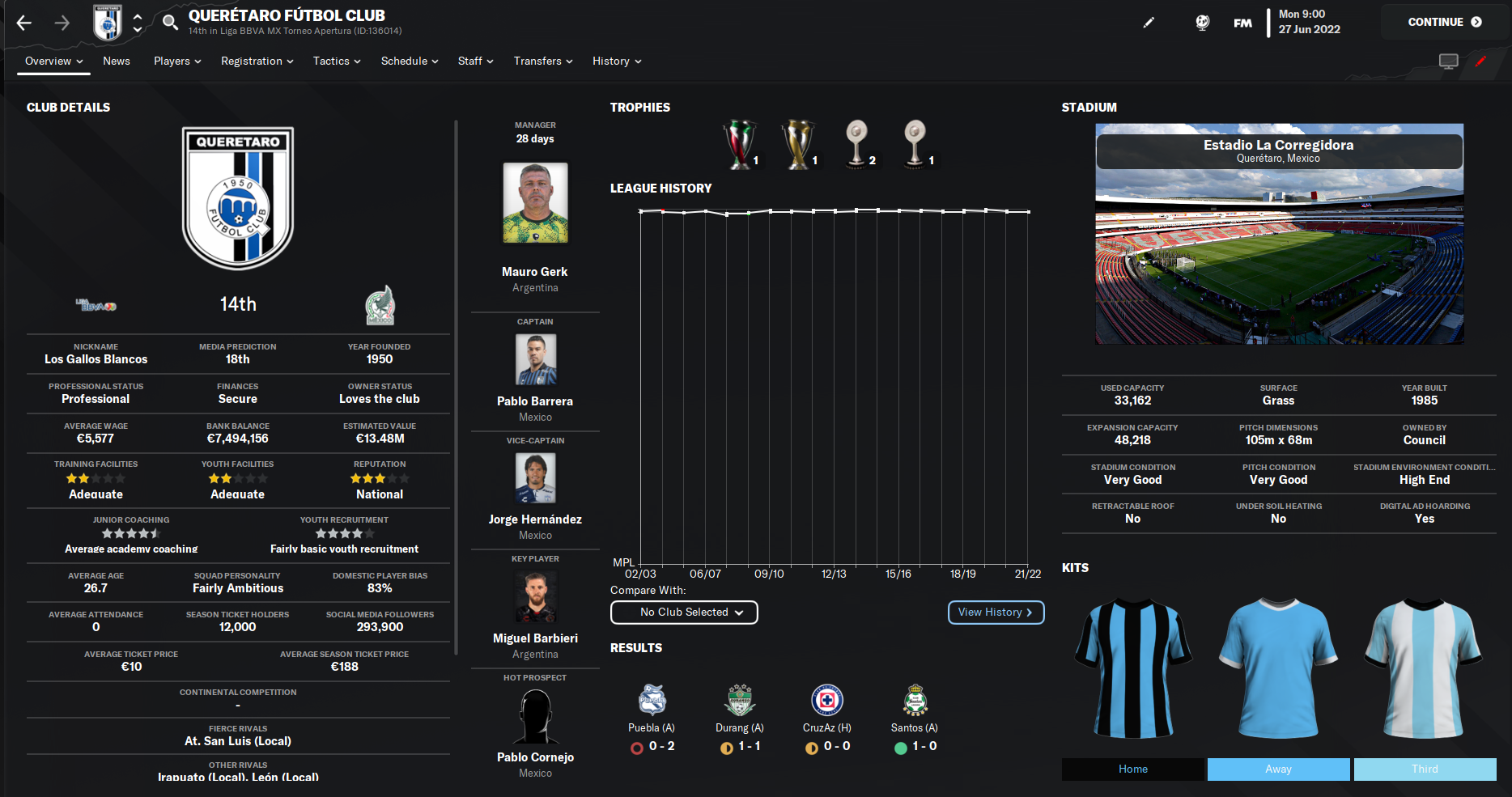The image size is (1512, 797).
Task: Open the Tactics menu
Action: [x=337, y=61]
